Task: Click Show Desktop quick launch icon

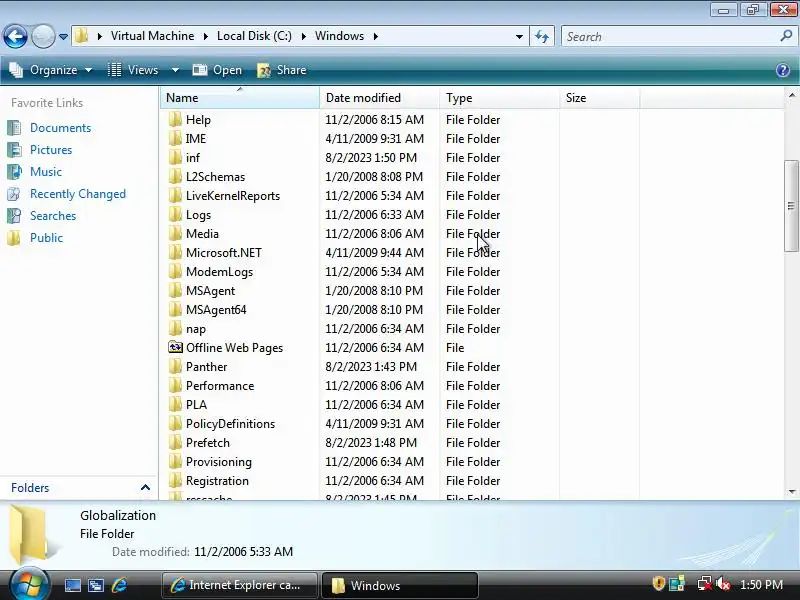Action: 72,585
